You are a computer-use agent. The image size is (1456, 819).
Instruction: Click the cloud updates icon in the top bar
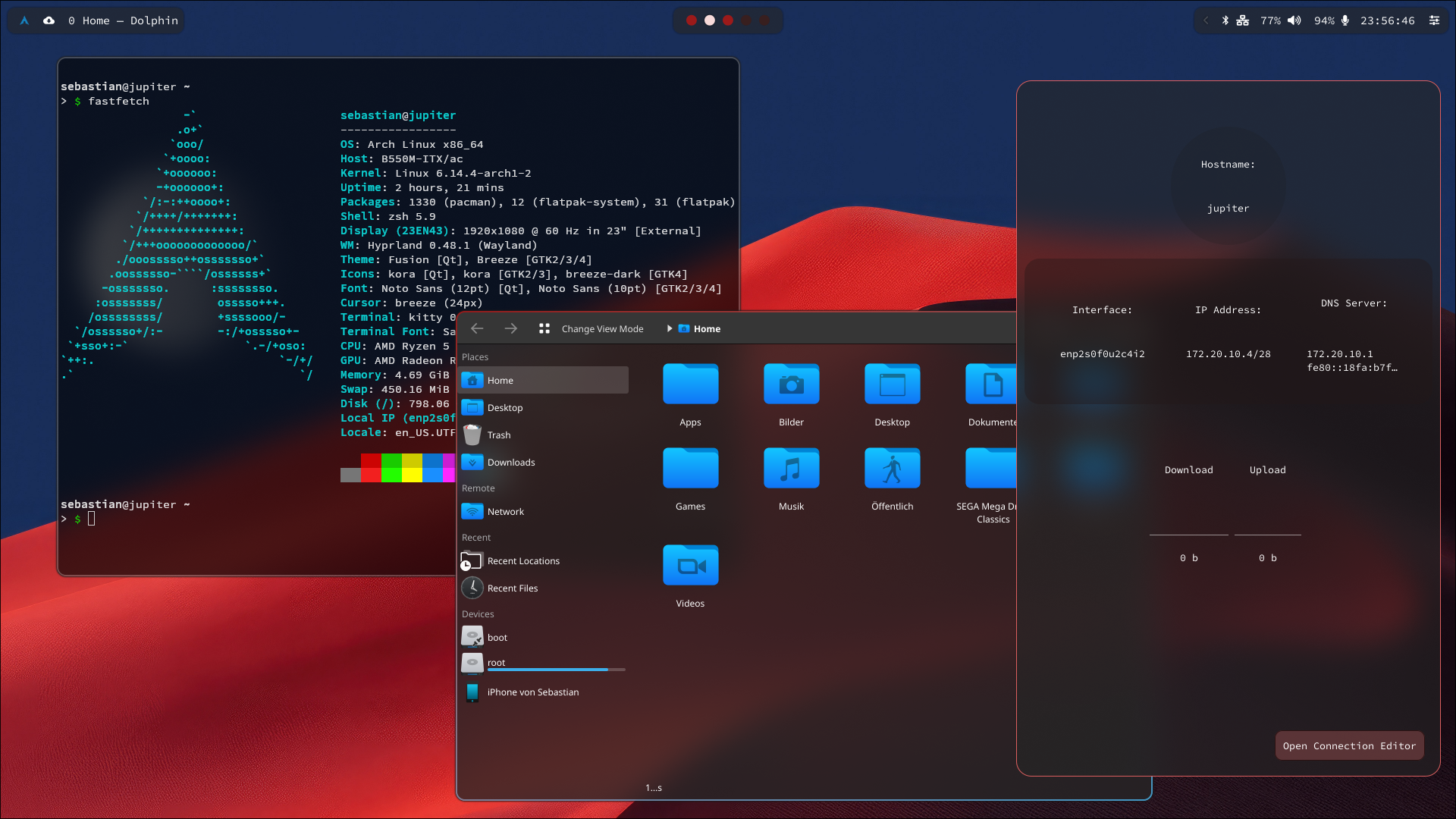pyautogui.click(x=49, y=20)
